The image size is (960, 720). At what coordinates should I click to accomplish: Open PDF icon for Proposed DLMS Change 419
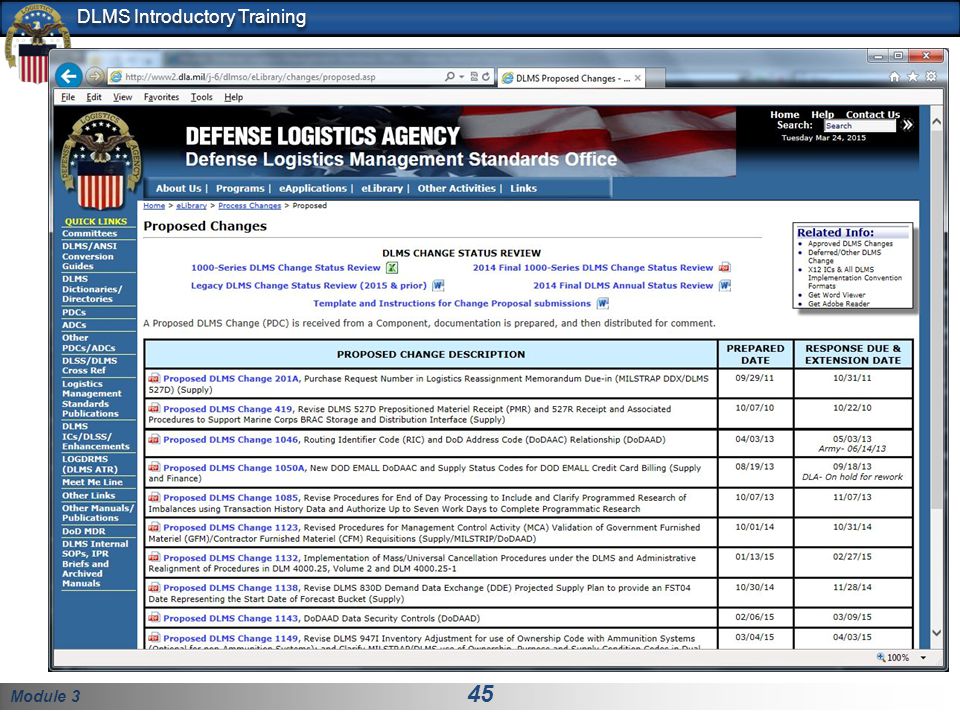tap(154, 408)
